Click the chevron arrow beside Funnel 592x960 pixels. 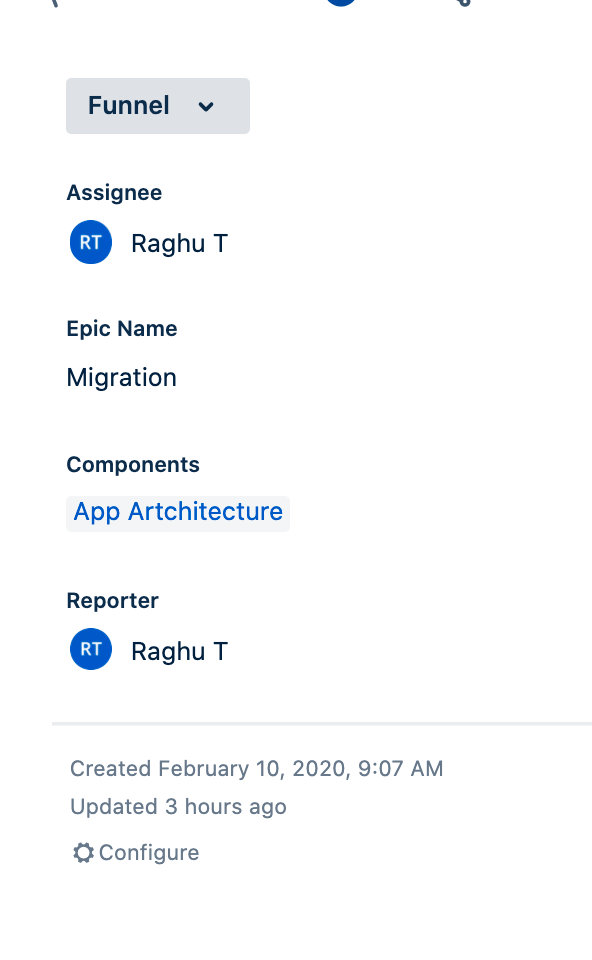pyautogui.click(x=206, y=107)
